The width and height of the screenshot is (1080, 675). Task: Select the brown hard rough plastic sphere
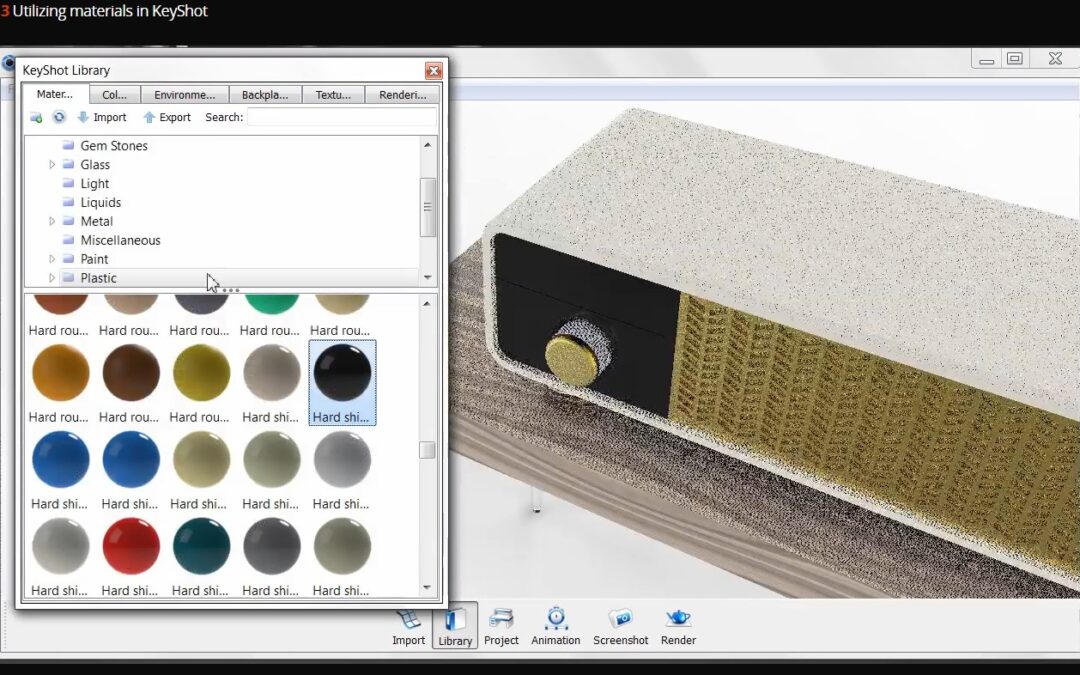pyautogui.click(x=131, y=373)
